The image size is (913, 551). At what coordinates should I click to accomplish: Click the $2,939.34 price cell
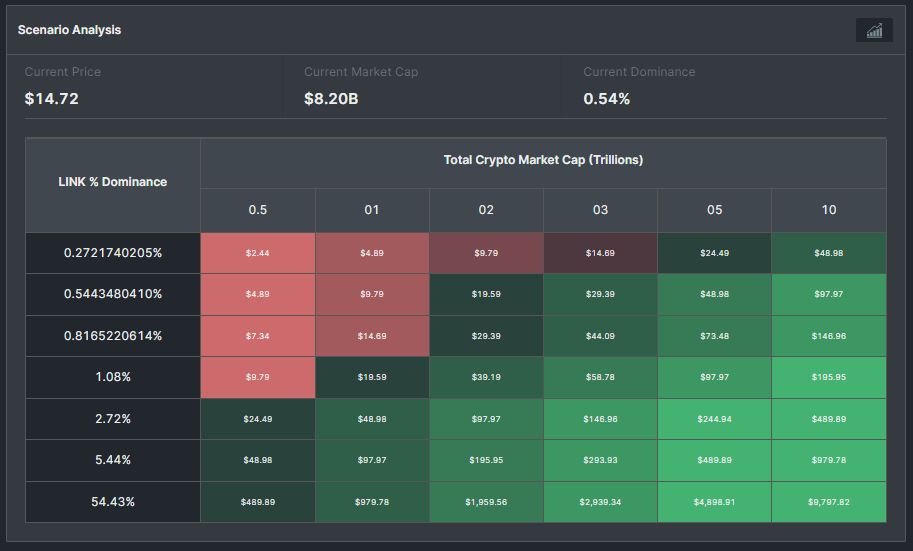(600, 502)
